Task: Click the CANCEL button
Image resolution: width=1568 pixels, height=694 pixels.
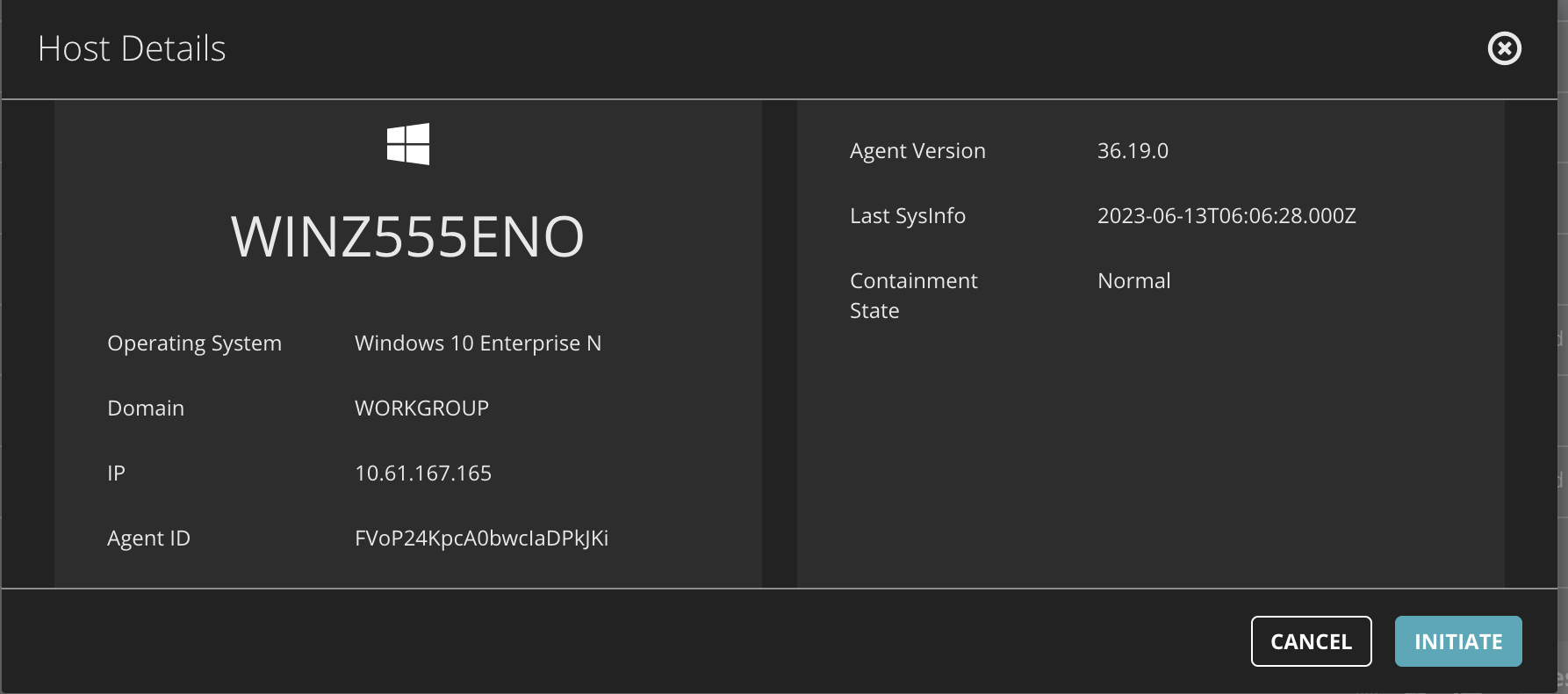Action: click(1311, 641)
